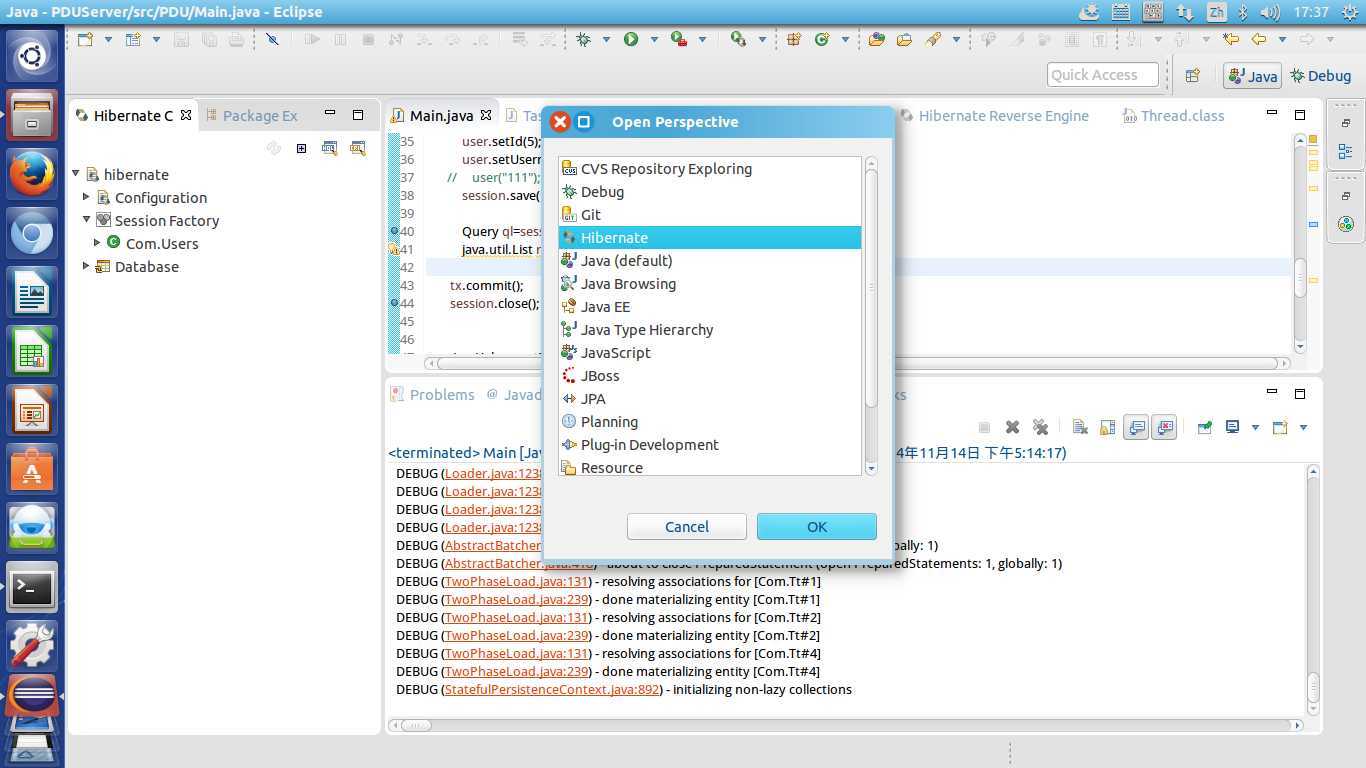Click the Remove Launch X icon in console
1366x768 pixels.
pos(1012,427)
